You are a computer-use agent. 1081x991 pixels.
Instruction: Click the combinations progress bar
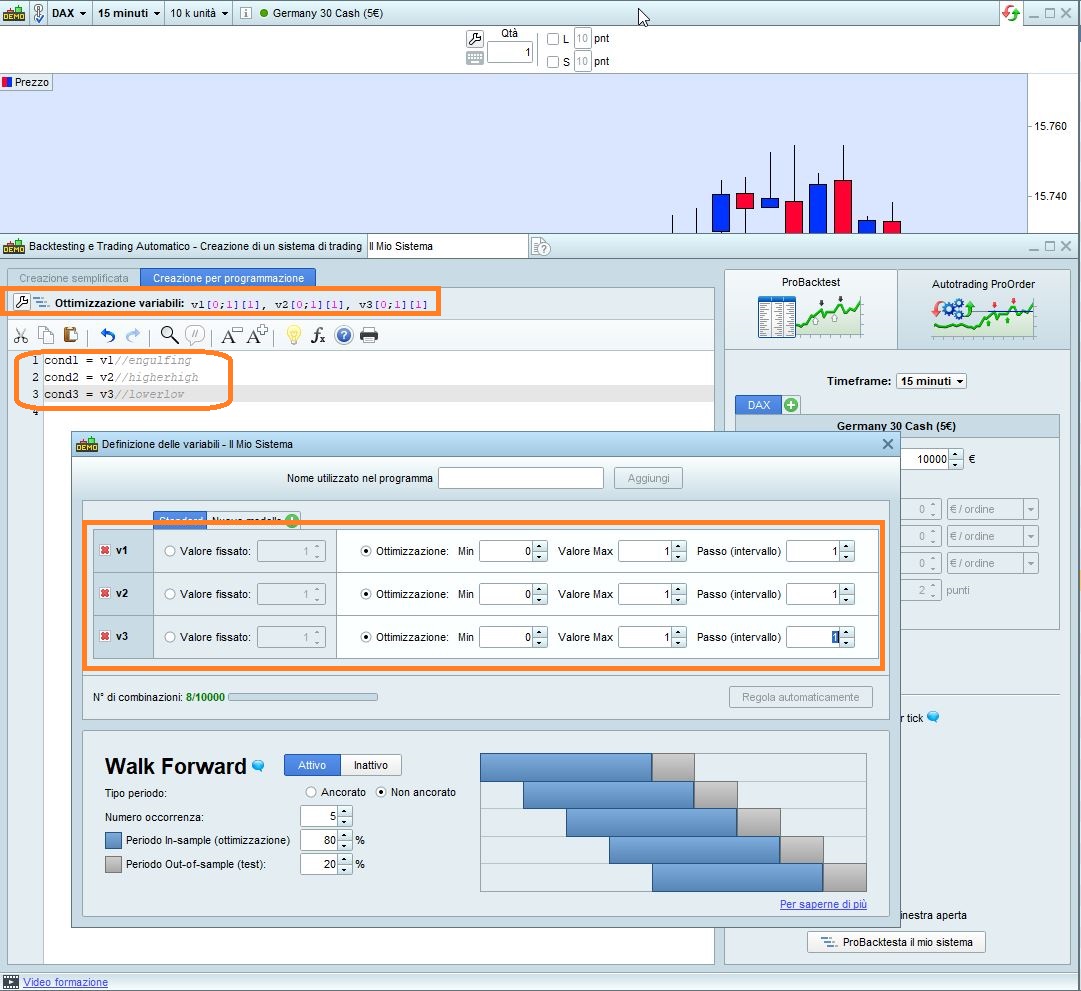click(x=303, y=697)
